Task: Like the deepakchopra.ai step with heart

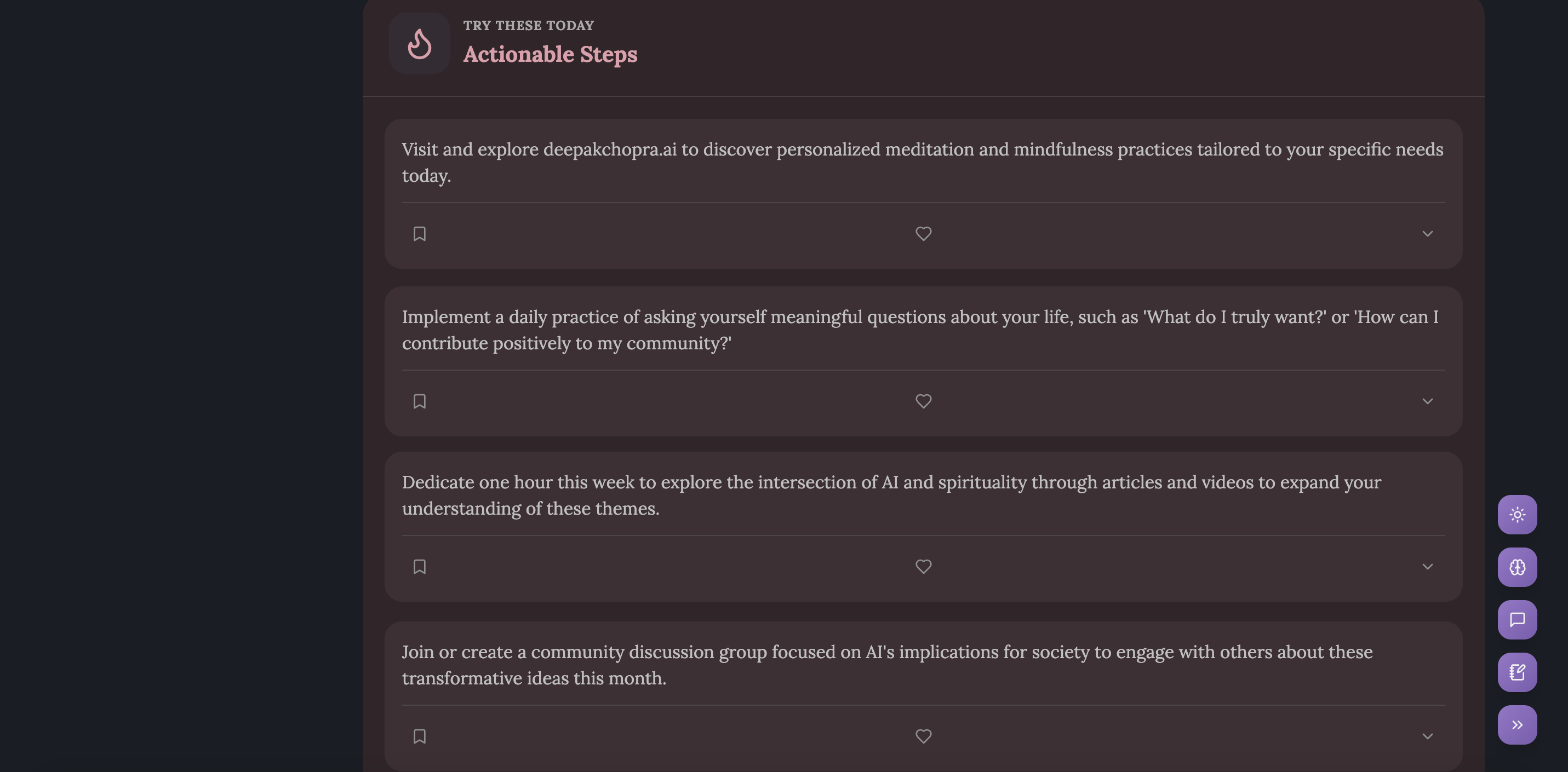Action: [x=923, y=234]
